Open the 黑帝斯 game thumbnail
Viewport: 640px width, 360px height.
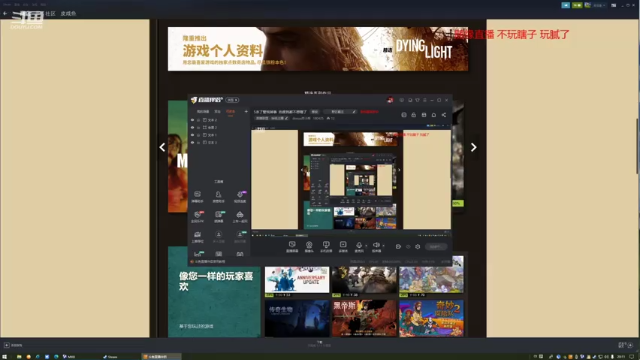tap(364, 318)
